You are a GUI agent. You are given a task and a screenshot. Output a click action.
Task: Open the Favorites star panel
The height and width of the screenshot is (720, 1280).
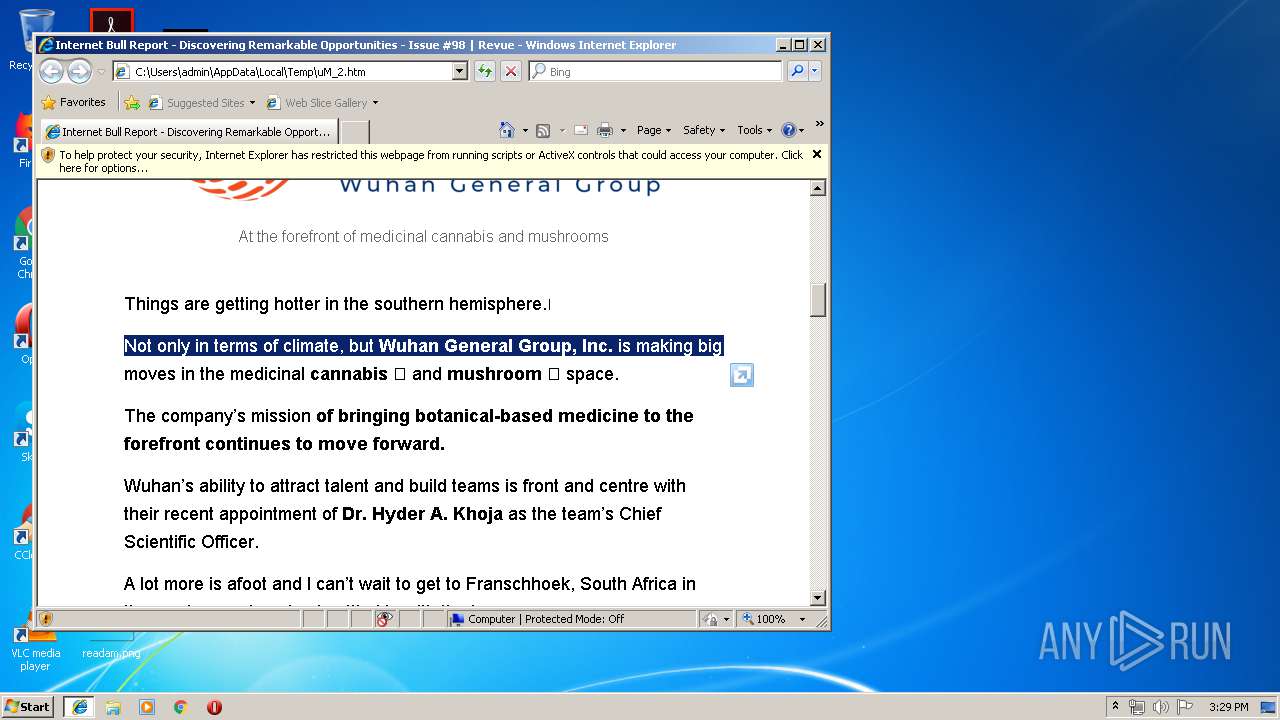pyautogui.click(x=73, y=102)
